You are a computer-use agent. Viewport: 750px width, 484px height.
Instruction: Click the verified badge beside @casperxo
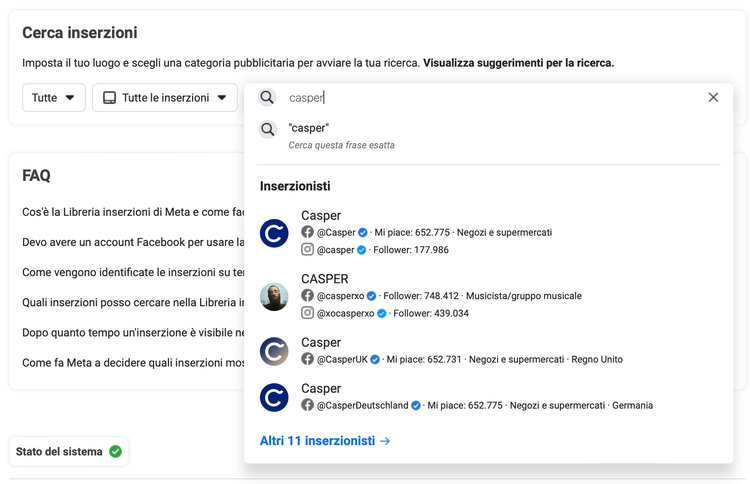372,296
